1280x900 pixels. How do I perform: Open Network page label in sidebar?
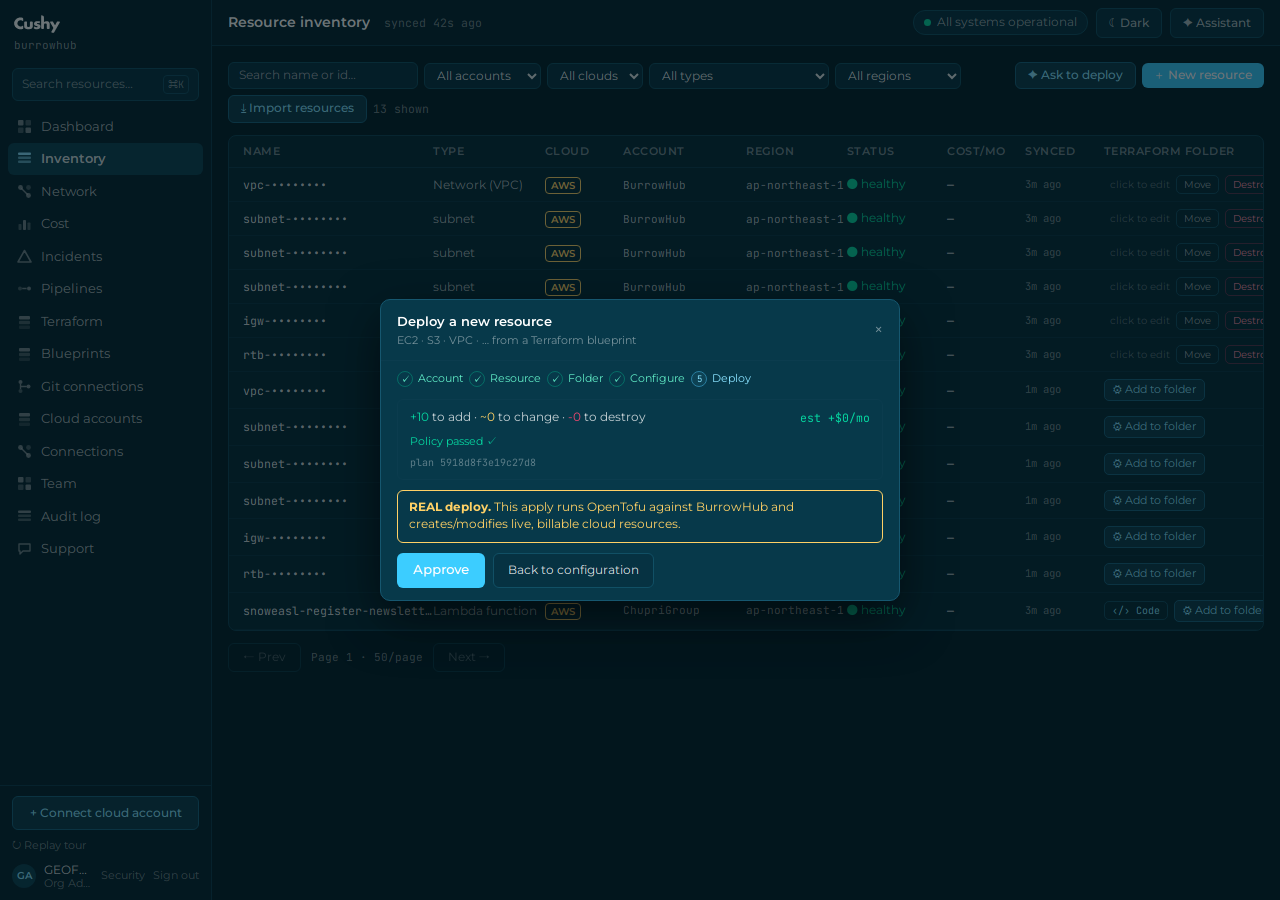pyautogui.click(x=69, y=191)
